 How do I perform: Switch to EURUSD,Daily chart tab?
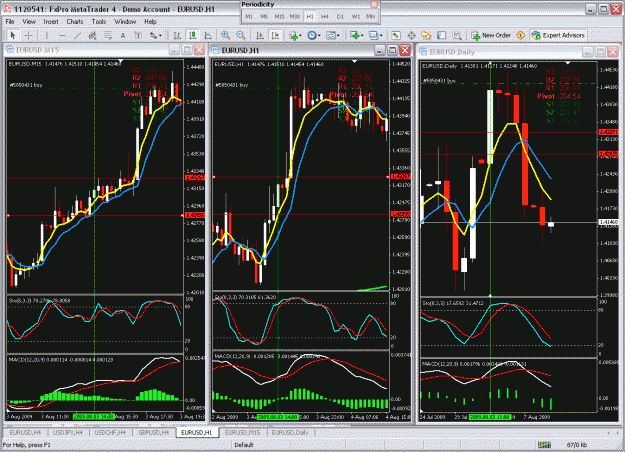(290, 432)
